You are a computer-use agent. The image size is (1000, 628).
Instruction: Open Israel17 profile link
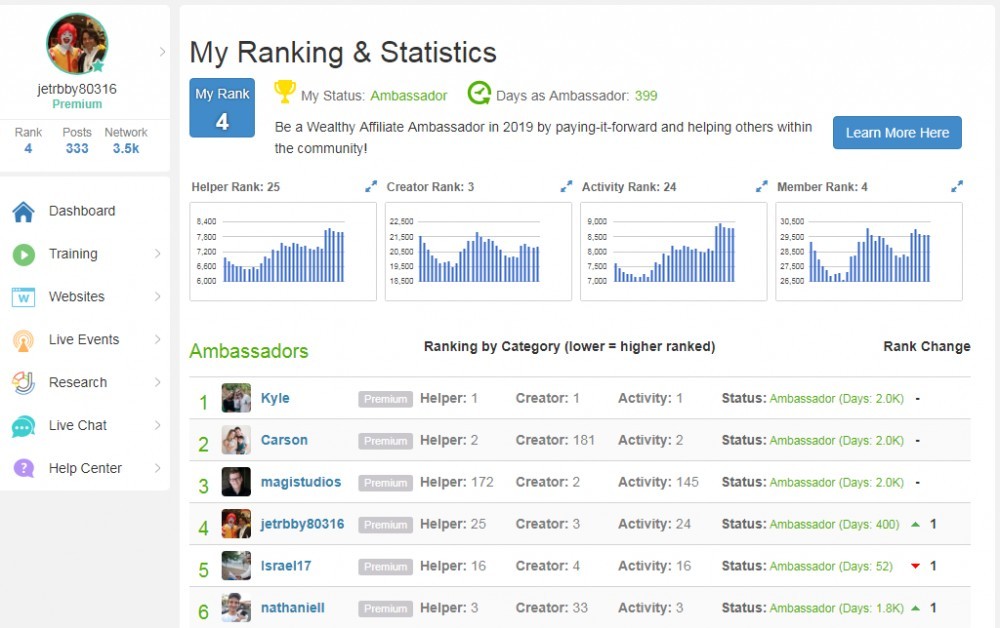[286, 566]
